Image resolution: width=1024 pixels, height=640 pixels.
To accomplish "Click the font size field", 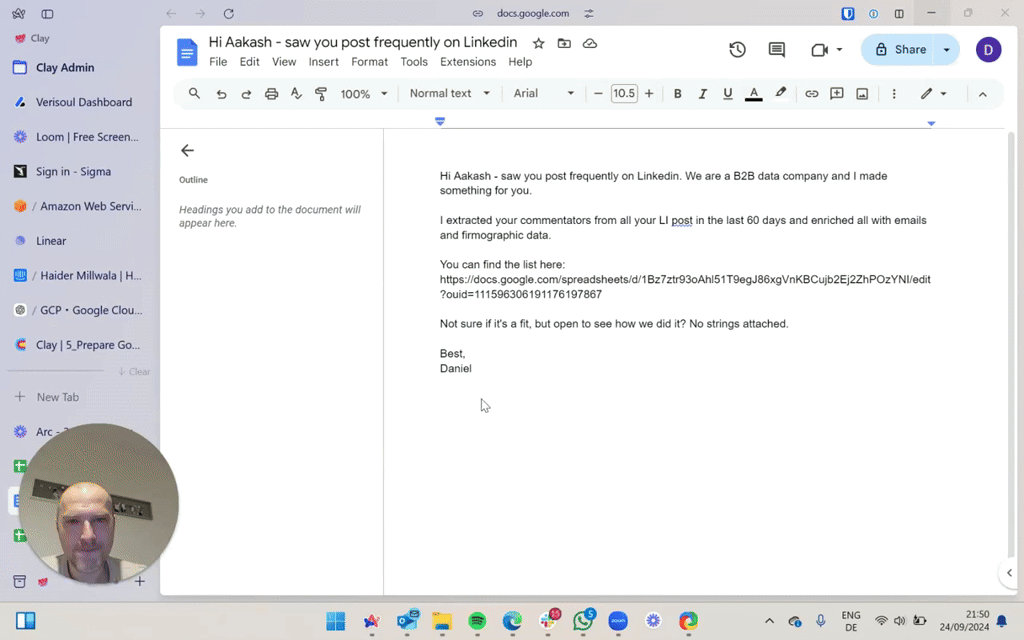I will (624, 94).
